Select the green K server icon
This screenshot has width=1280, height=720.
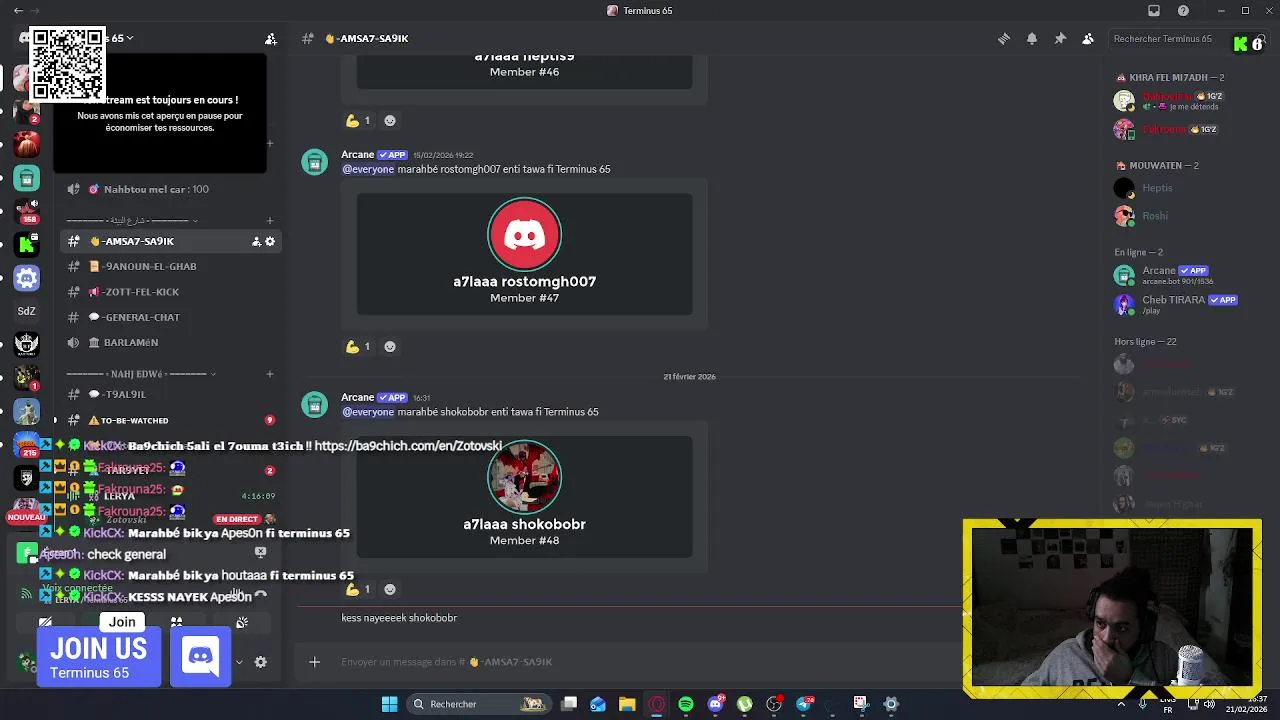tap(27, 244)
